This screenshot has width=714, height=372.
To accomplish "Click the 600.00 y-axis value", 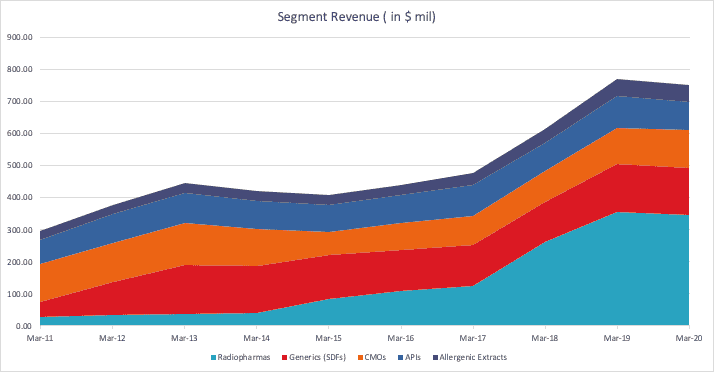I will [20, 133].
